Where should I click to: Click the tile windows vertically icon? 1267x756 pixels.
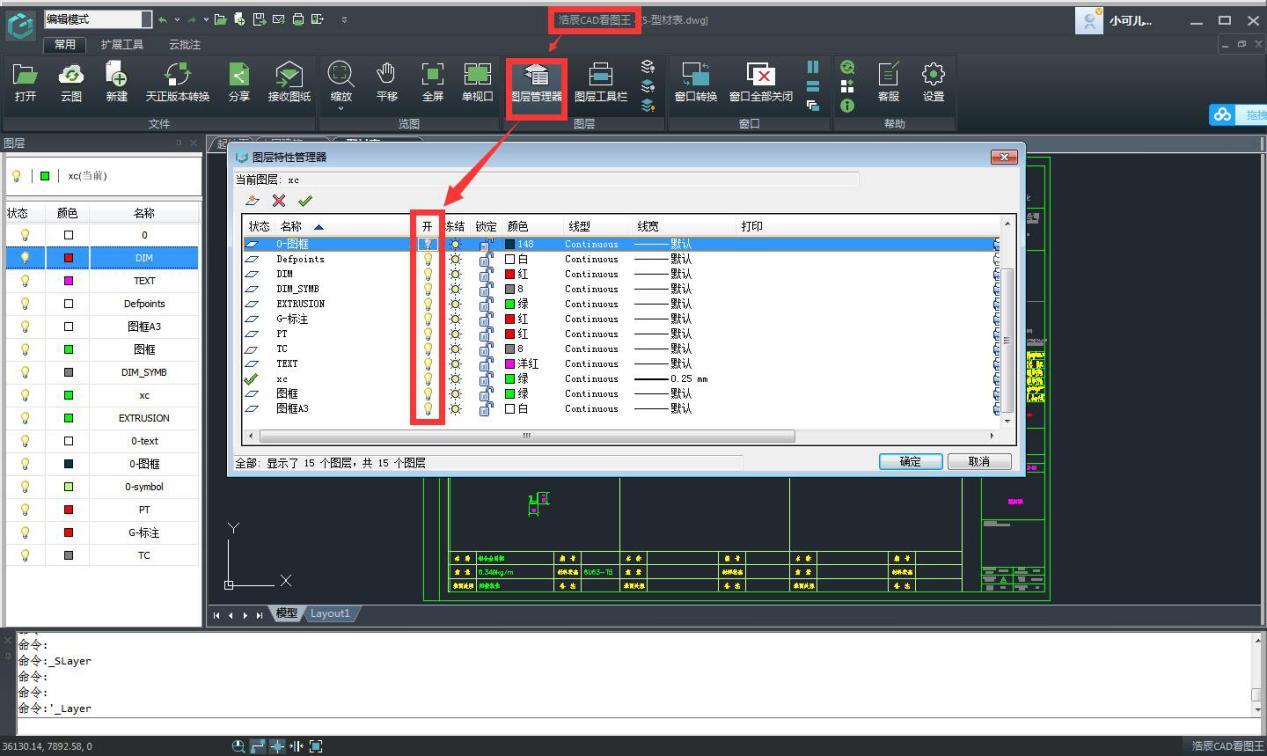tap(813, 67)
